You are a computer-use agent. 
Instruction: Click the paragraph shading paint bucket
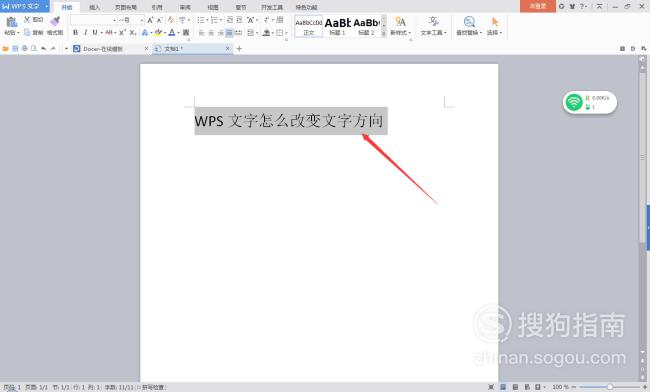coord(267,32)
